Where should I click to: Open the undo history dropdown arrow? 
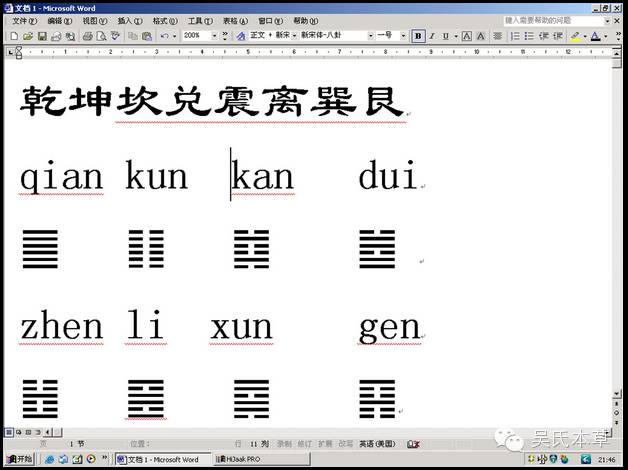tap(175, 36)
